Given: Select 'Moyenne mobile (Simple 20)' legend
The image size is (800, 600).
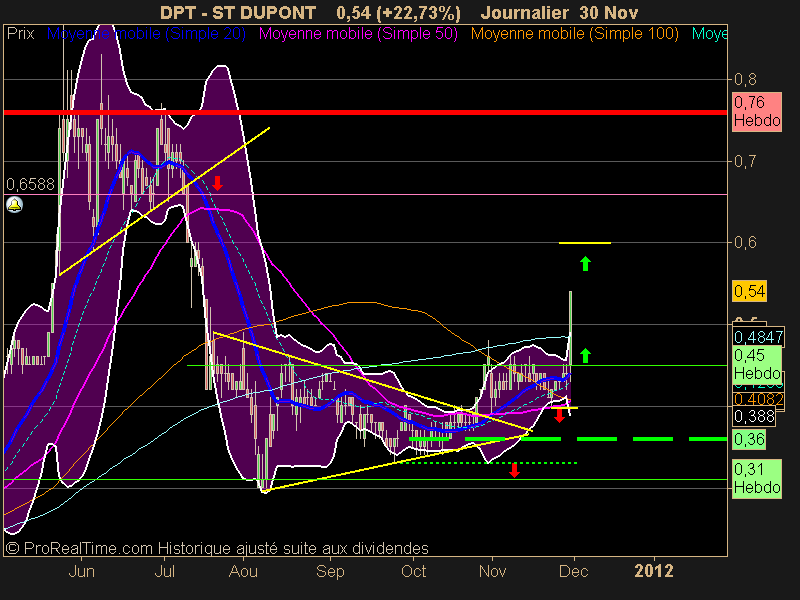Looking at the screenshot, I should point(146,34).
